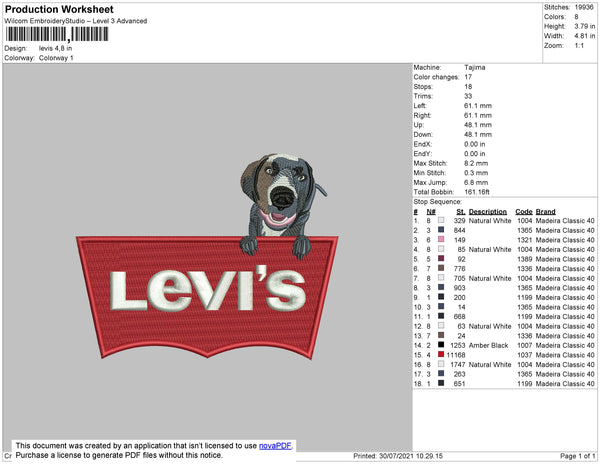Click the Brand column header
The image size is (600, 464).
[546, 212]
